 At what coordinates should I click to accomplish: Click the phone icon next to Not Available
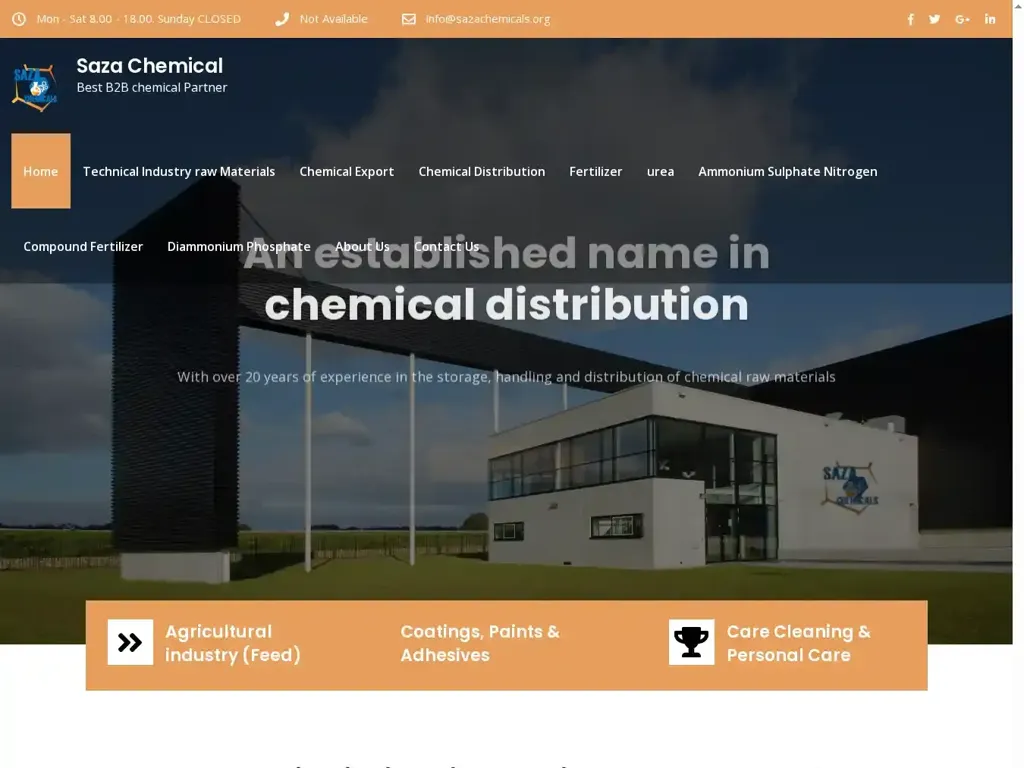(281, 18)
